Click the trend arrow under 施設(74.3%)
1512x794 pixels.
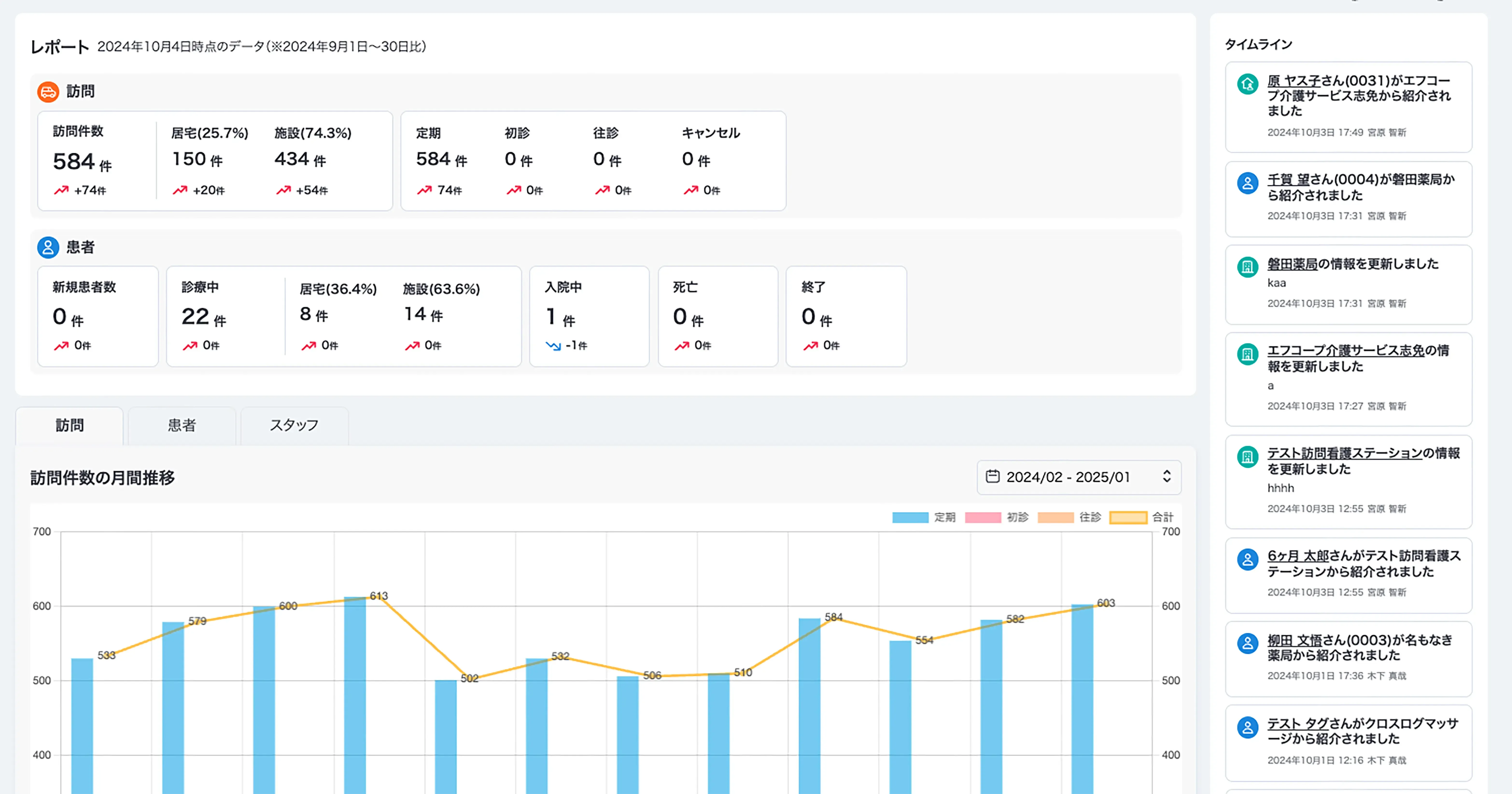283,190
